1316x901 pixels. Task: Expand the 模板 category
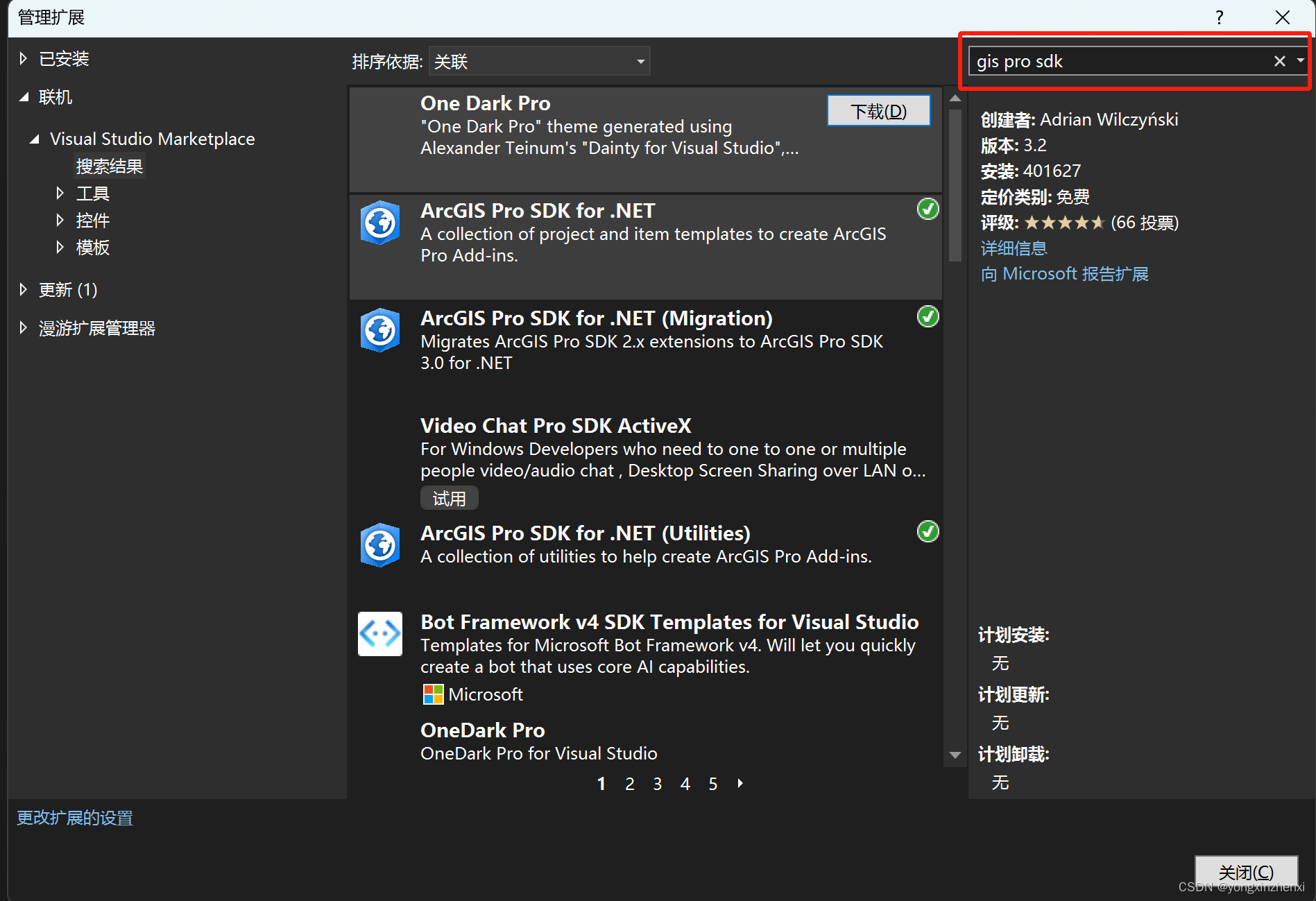pos(60,247)
